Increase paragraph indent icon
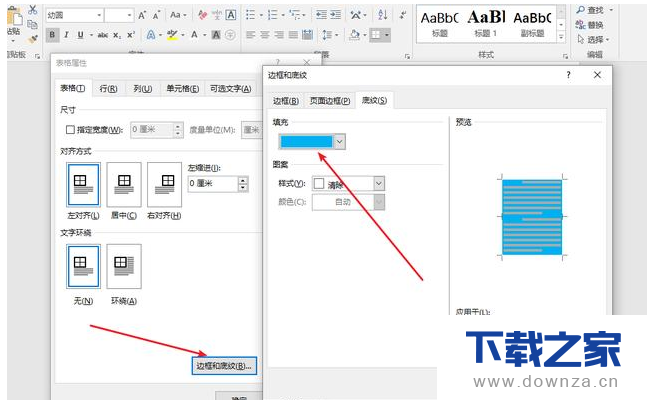647x400 pixels. point(336,15)
